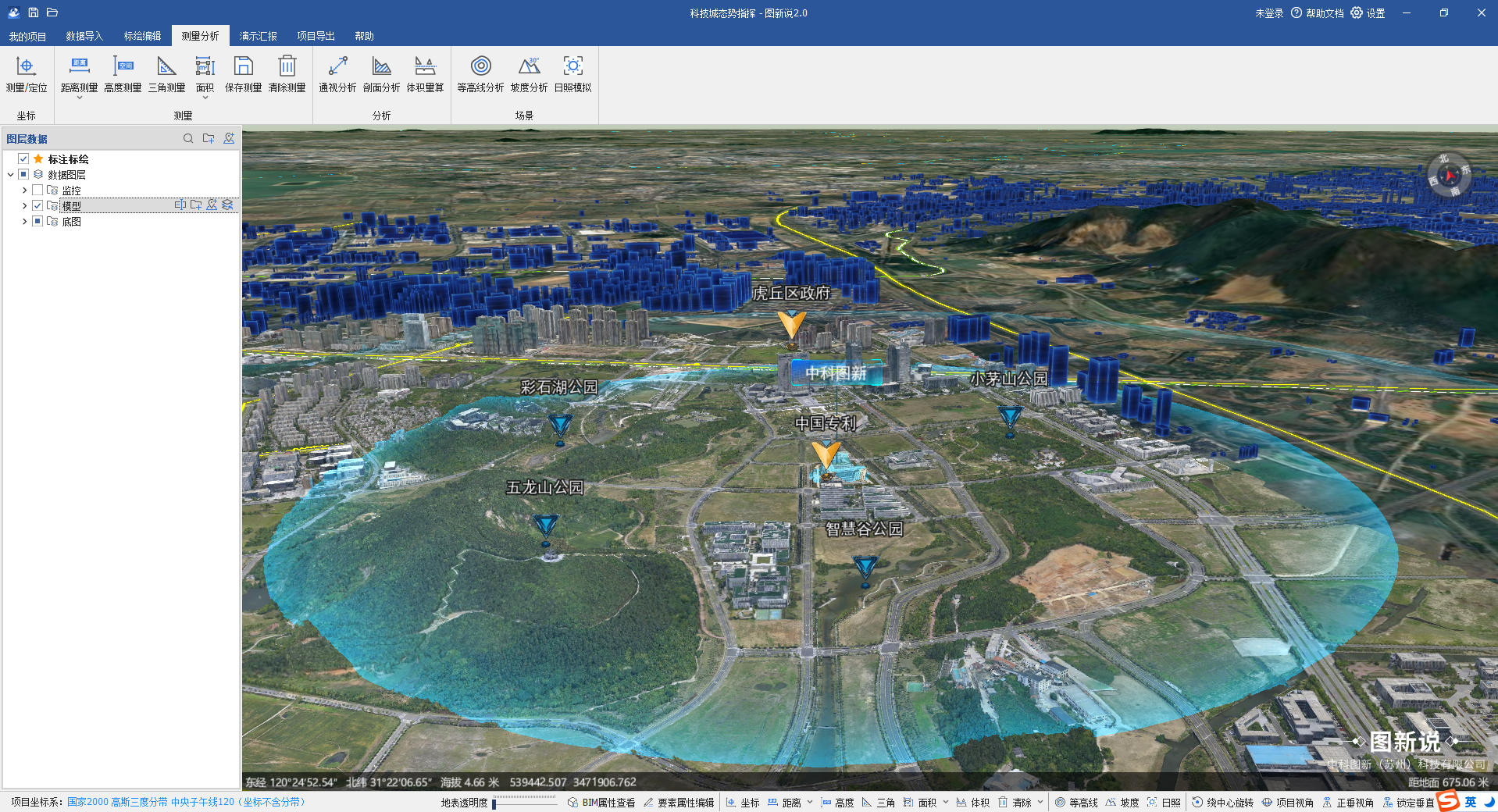Click add-folder icon in 图层数据 header
Image resolution: width=1498 pixels, height=812 pixels.
tap(209, 138)
